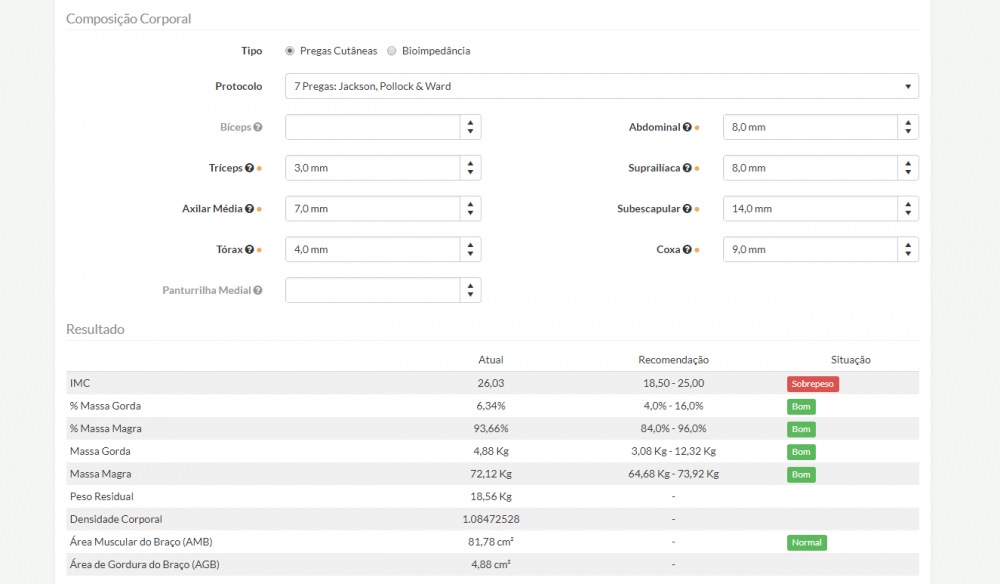Click help icon beside Suprailíaca
The height and width of the screenshot is (584, 1000).
coord(687,168)
